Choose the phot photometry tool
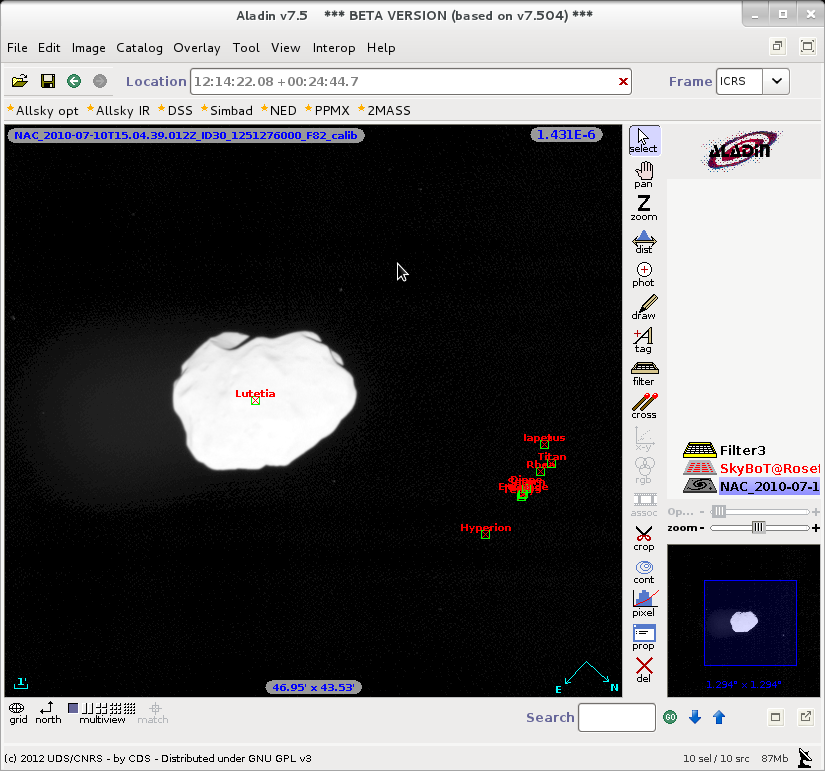This screenshot has width=825, height=771. (x=644, y=274)
